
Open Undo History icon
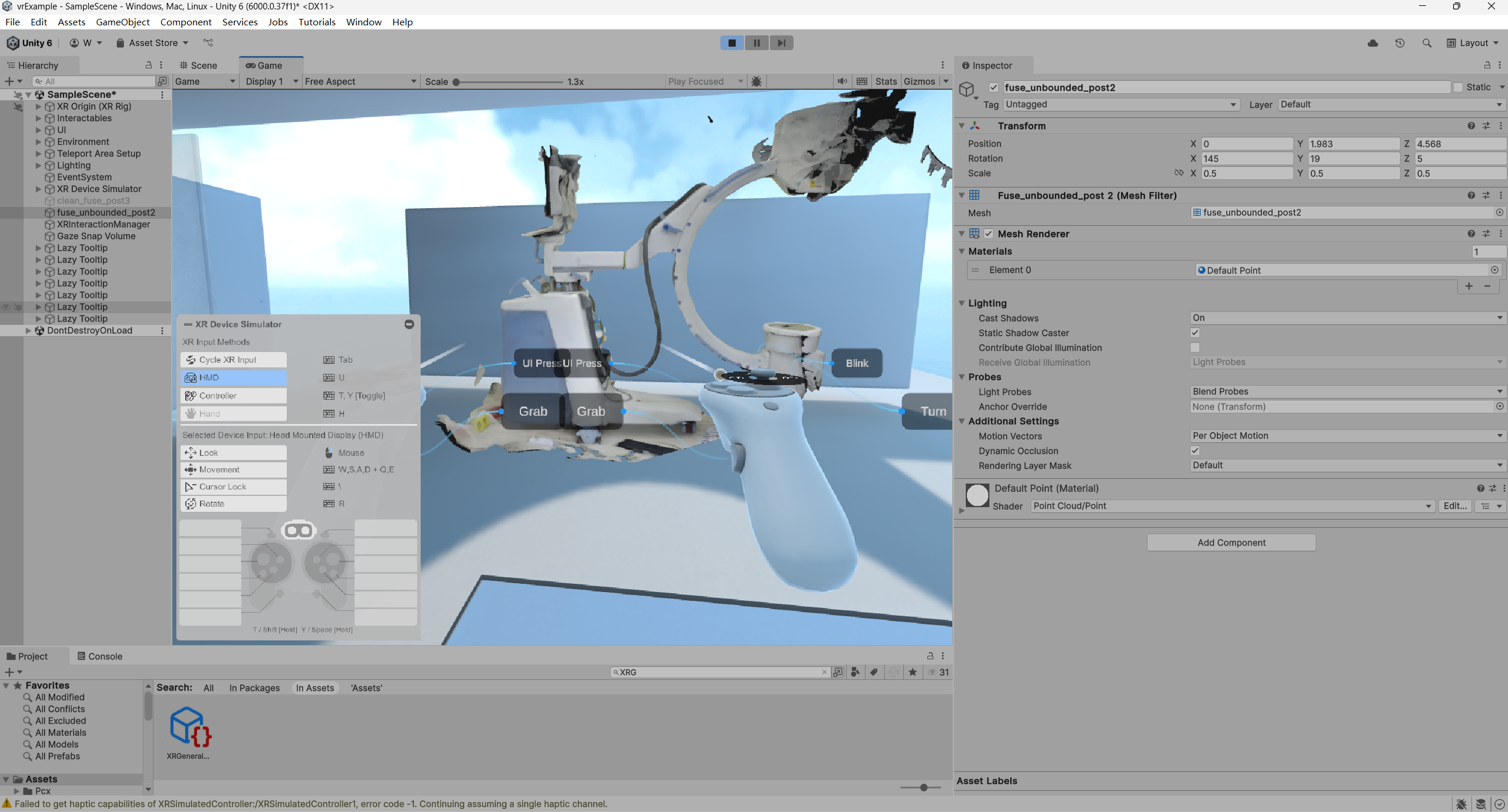[x=1399, y=43]
